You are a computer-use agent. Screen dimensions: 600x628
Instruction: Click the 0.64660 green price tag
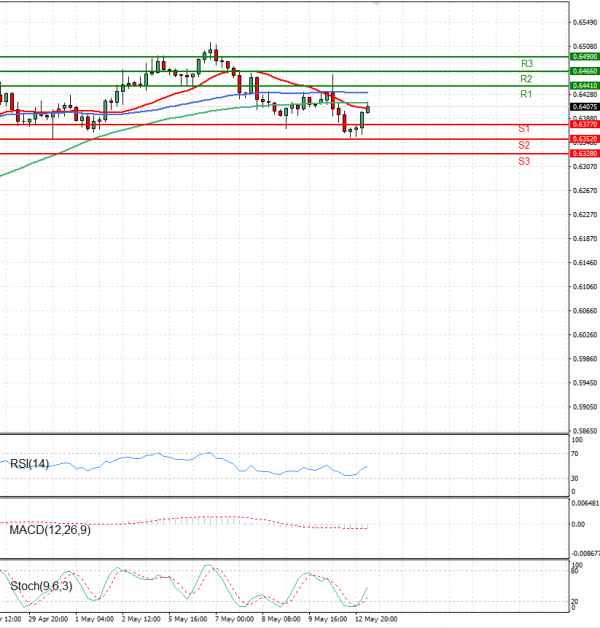pyautogui.click(x=584, y=72)
